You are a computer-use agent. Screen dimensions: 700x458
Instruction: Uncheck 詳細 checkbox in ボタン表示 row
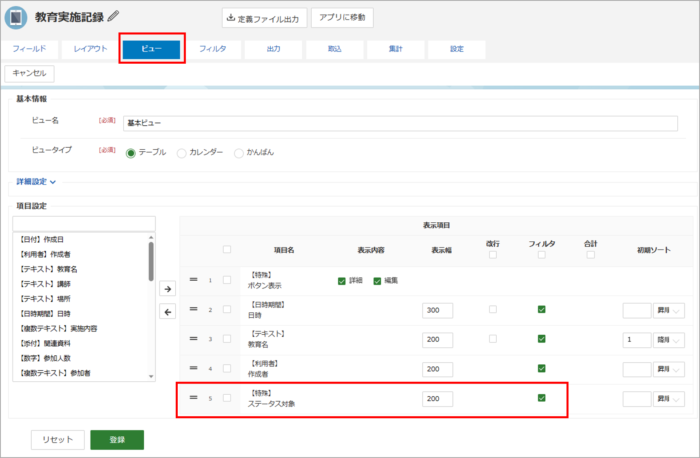(x=342, y=281)
